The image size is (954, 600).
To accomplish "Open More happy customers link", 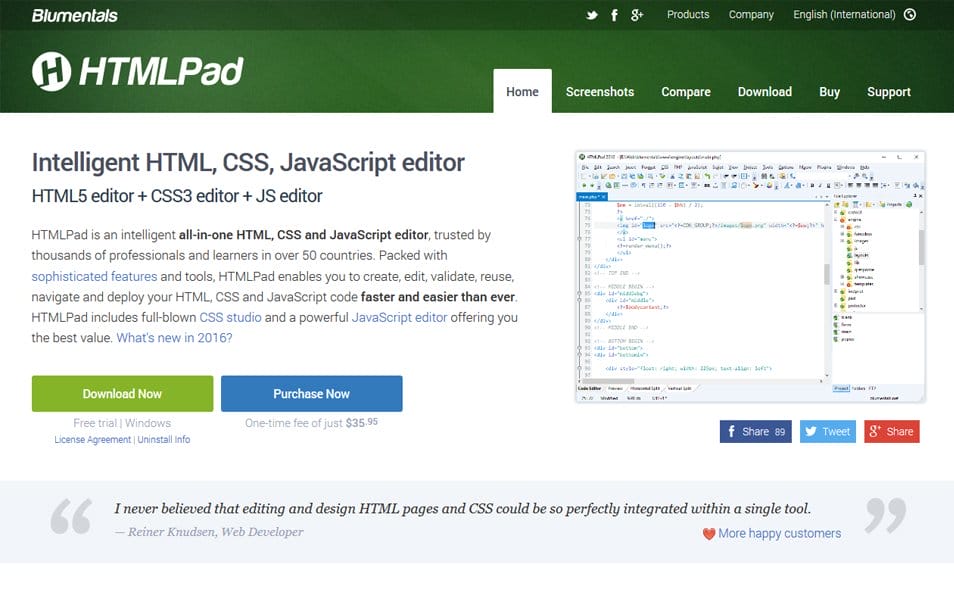I will click(779, 533).
